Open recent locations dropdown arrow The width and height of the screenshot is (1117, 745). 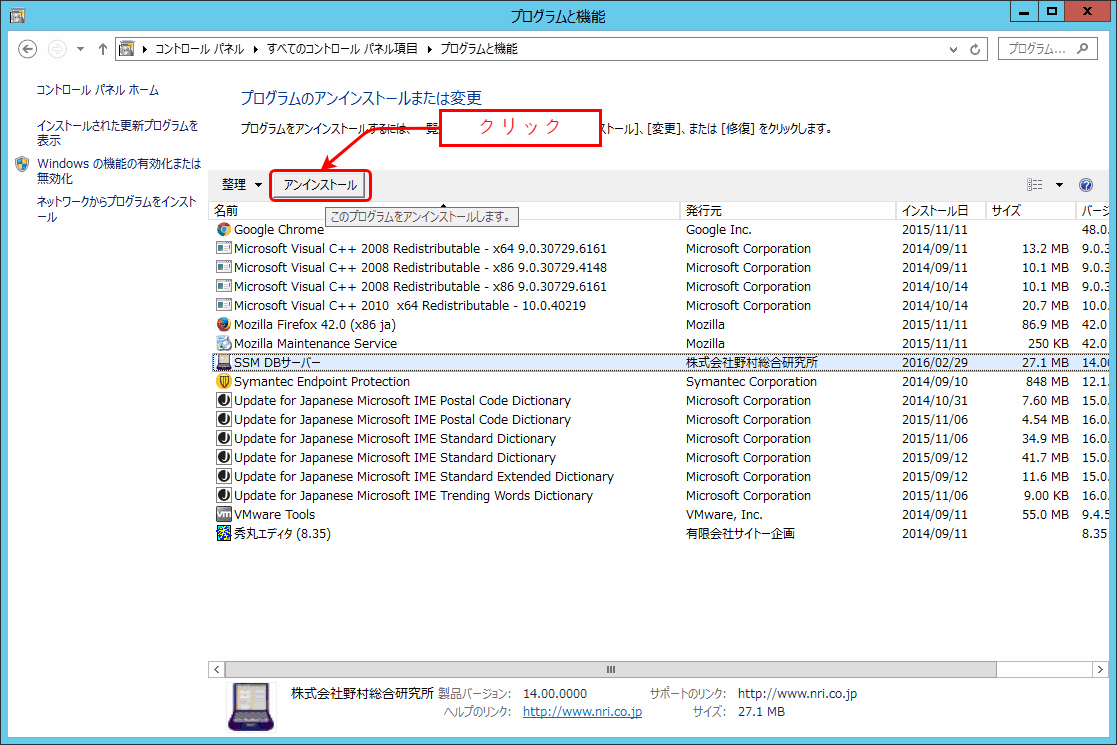point(80,48)
